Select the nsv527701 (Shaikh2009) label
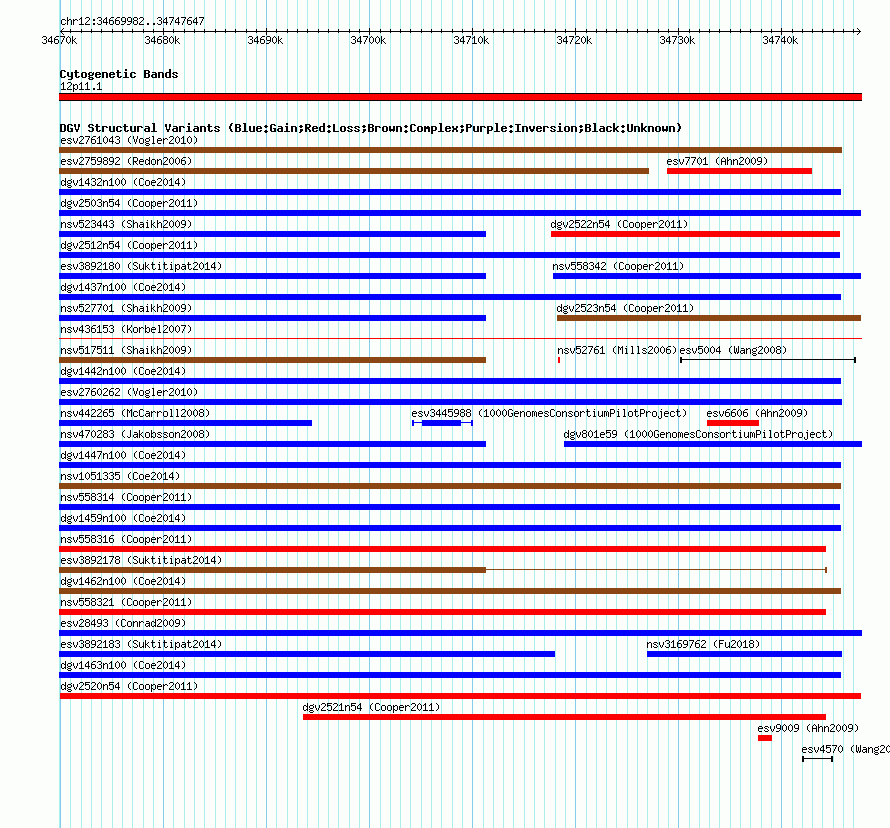The width and height of the screenshot is (890, 828). (126, 308)
